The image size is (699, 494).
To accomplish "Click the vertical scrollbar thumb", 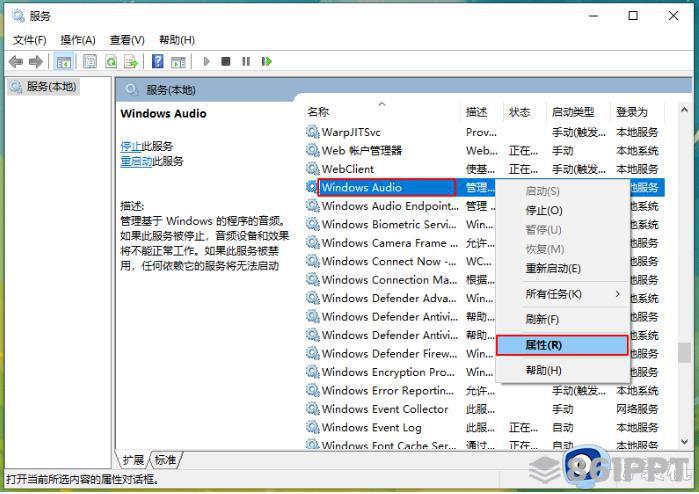I will 685,352.
